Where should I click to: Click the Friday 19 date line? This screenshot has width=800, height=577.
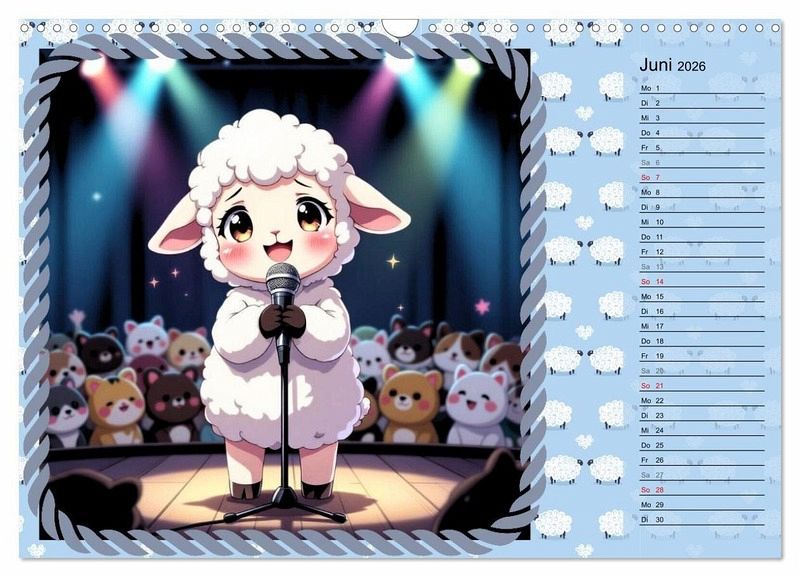pos(700,356)
